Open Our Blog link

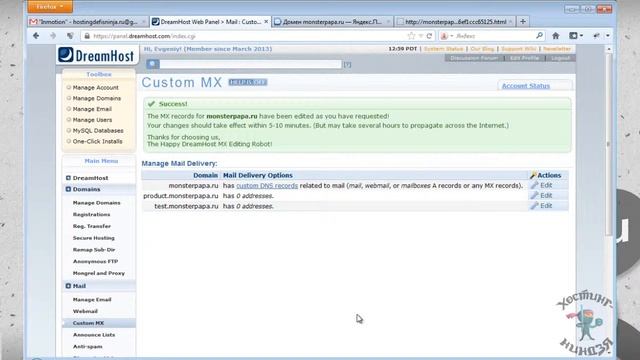482,49
